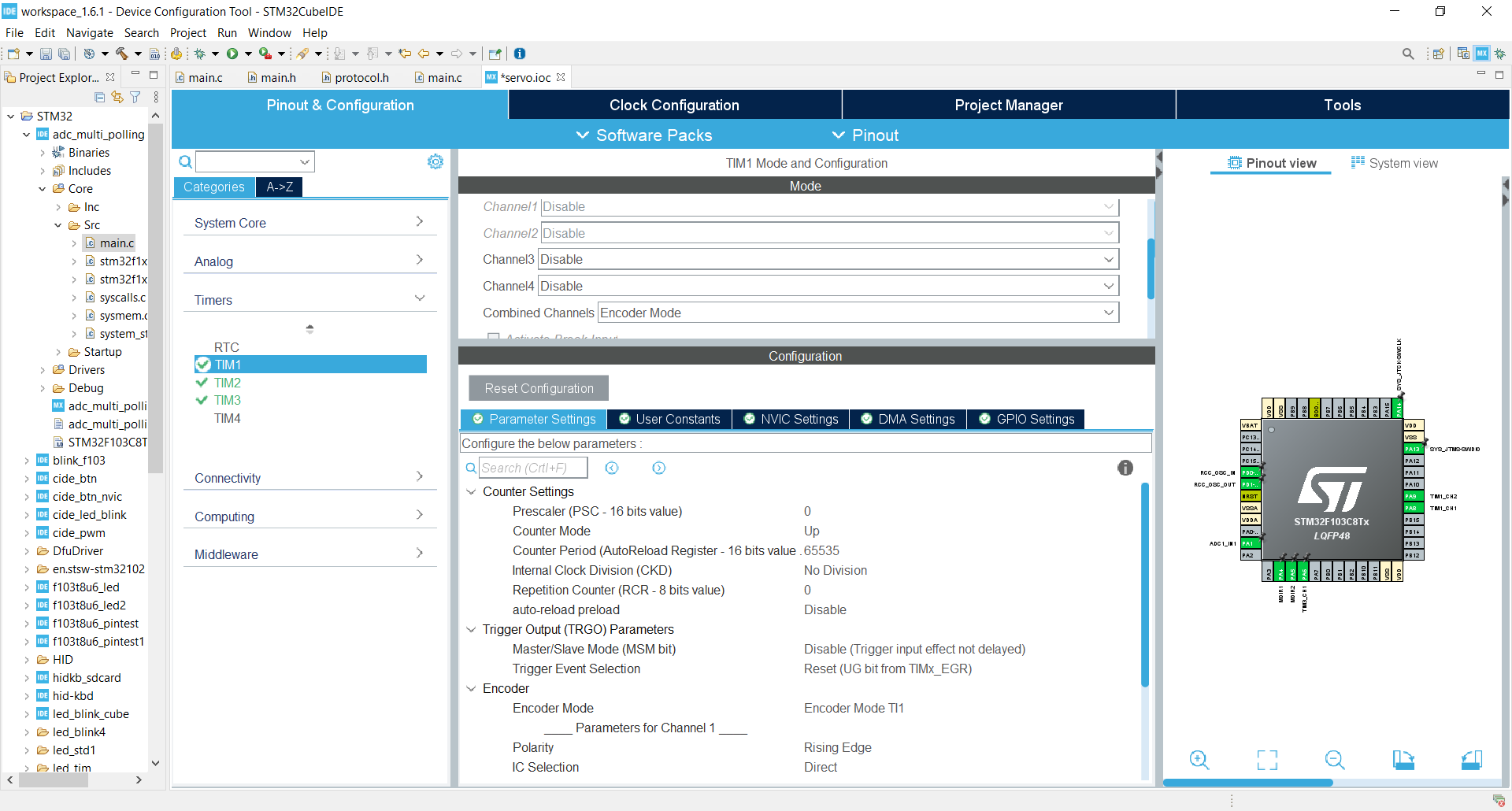Go to previous parameter search result

[x=612, y=468]
